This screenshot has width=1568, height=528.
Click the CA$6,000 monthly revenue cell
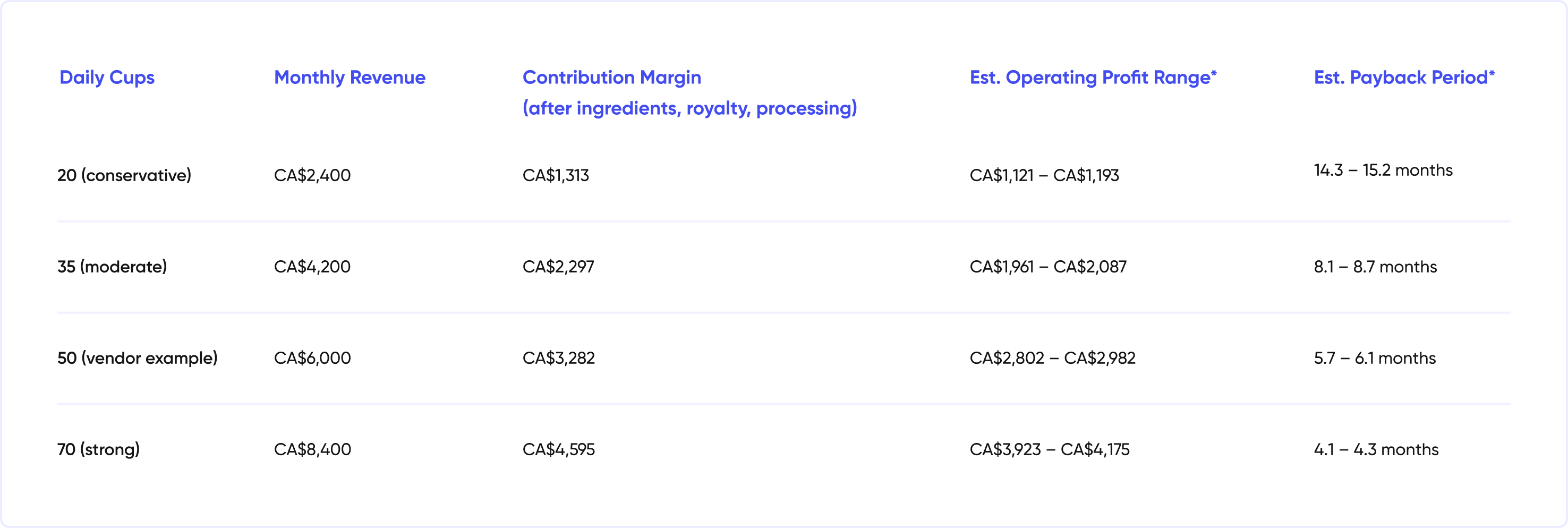312,358
